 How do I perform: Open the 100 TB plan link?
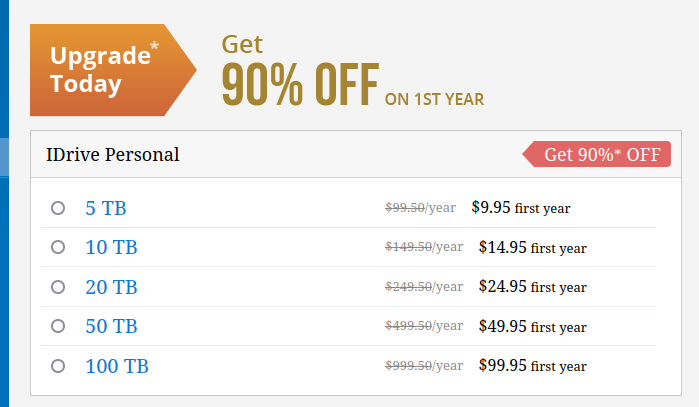pos(117,366)
